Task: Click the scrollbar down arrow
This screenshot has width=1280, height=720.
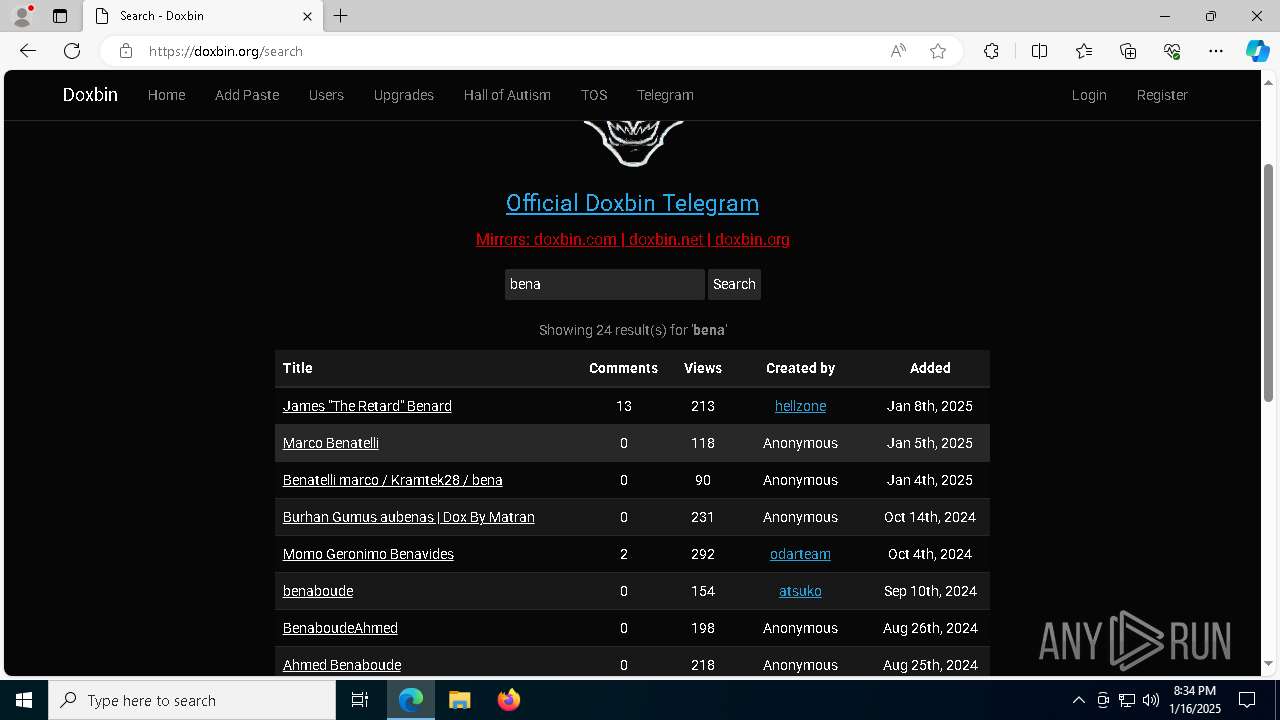Action: (x=1269, y=663)
